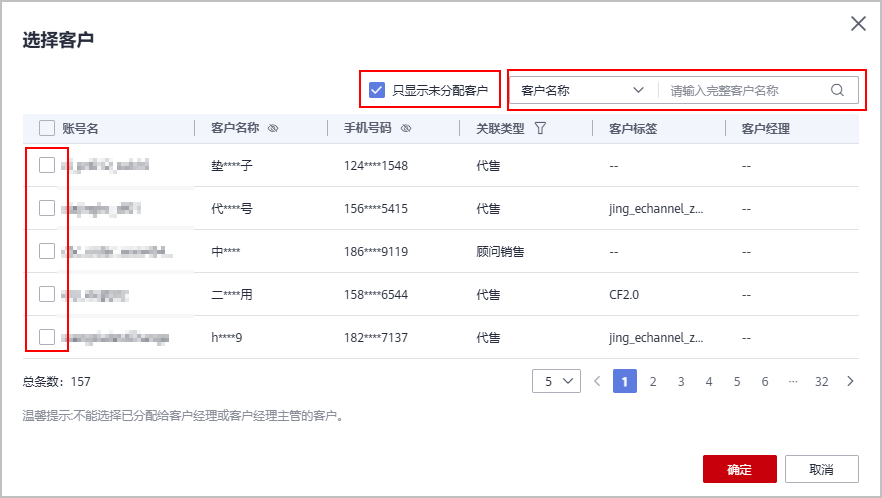Focus the 请输入完整客户名称 search field

pos(746,90)
